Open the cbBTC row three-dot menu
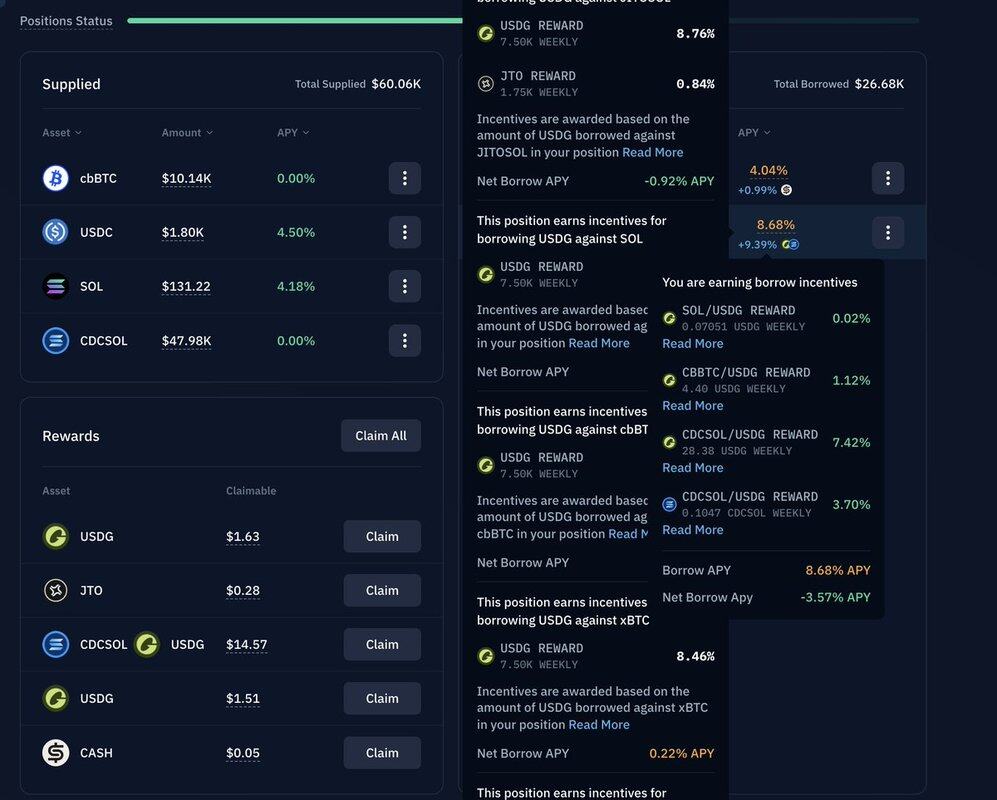This screenshot has height=800, width=997. pos(404,178)
